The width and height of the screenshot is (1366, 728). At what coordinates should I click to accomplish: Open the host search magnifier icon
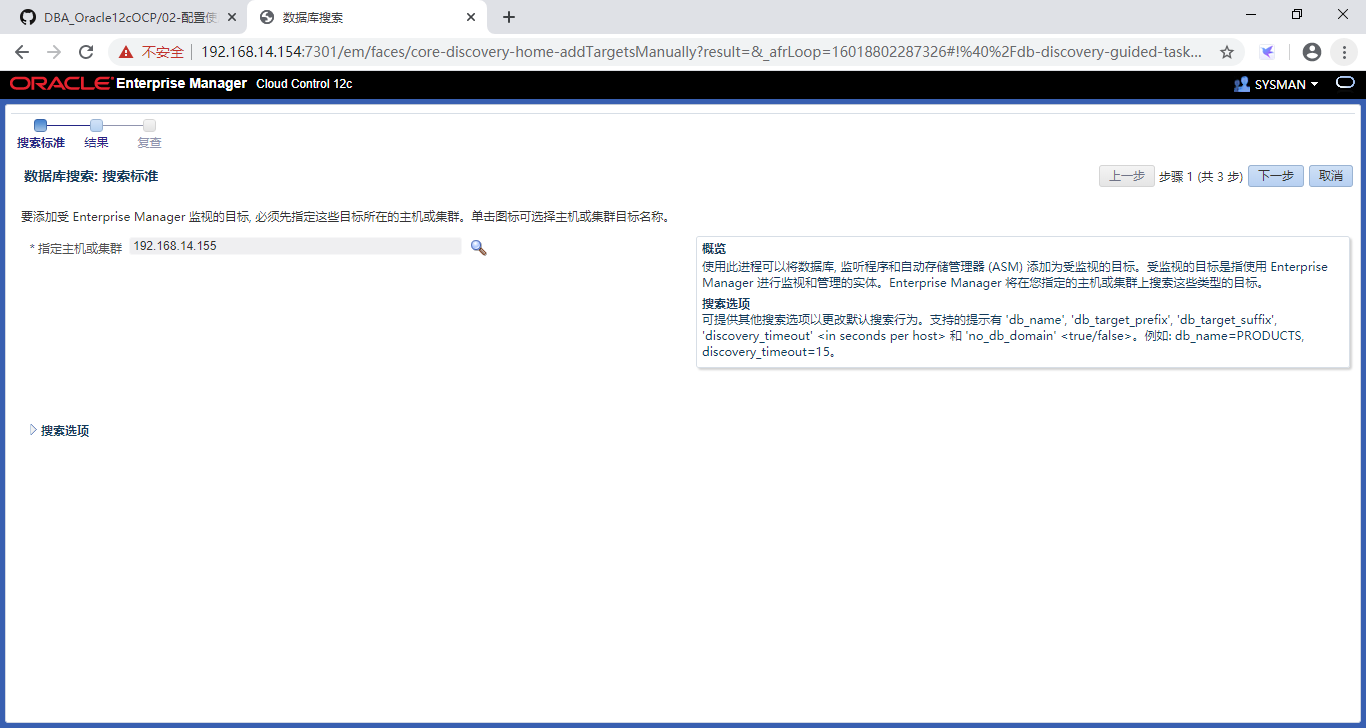point(478,247)
